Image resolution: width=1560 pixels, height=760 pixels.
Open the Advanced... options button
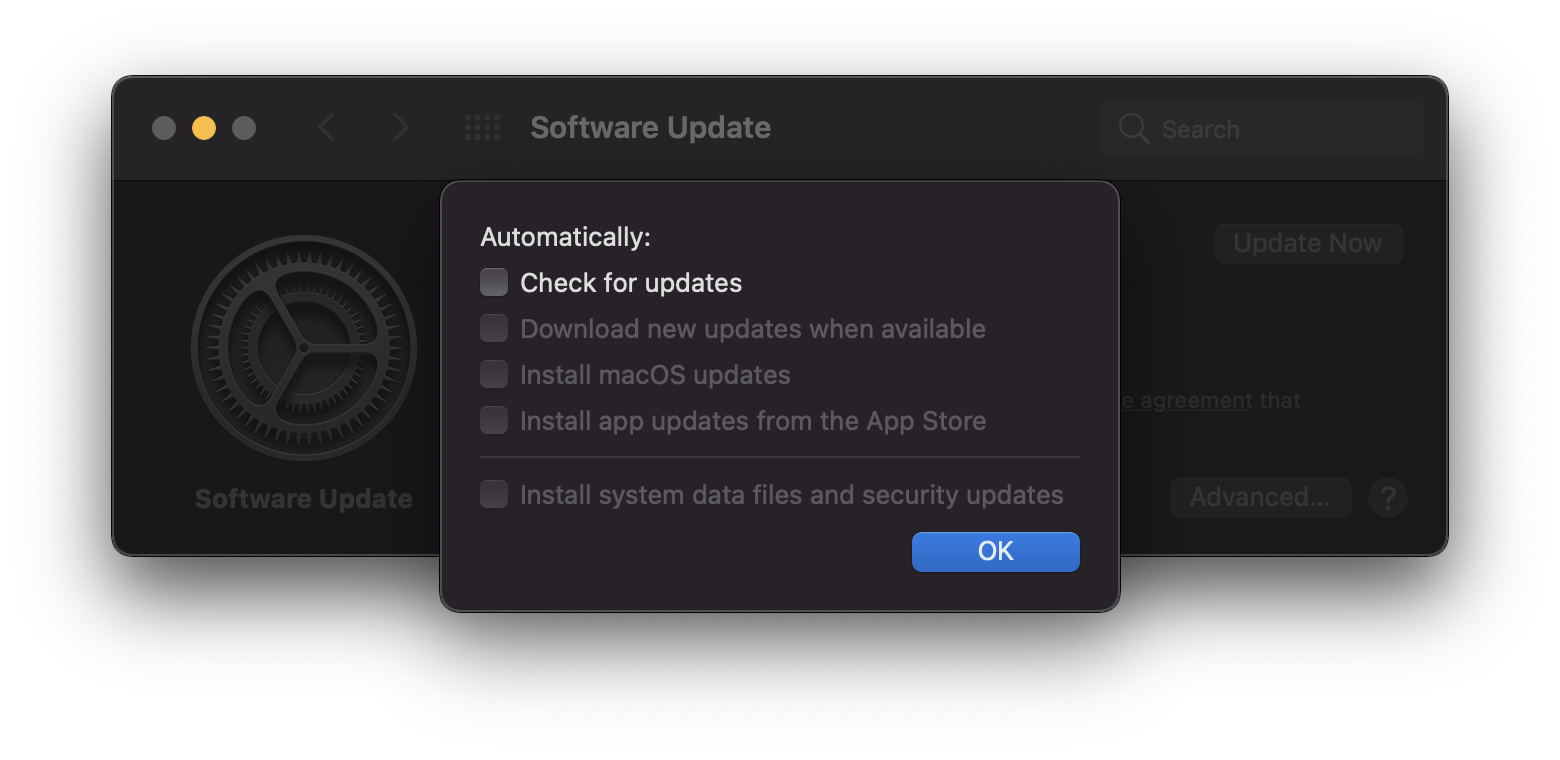1260,497
